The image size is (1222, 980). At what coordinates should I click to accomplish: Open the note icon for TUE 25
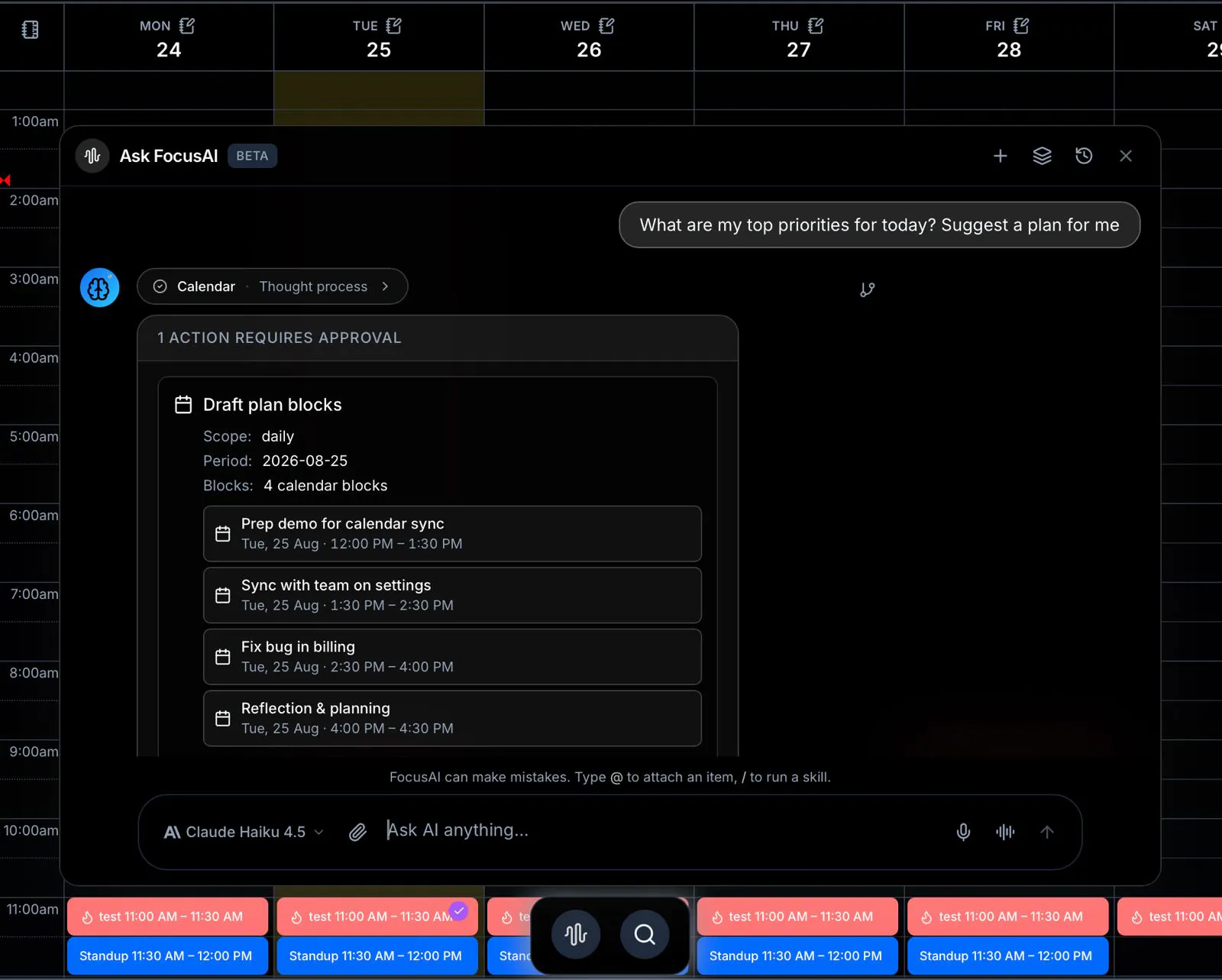click(x=394, y=26)
